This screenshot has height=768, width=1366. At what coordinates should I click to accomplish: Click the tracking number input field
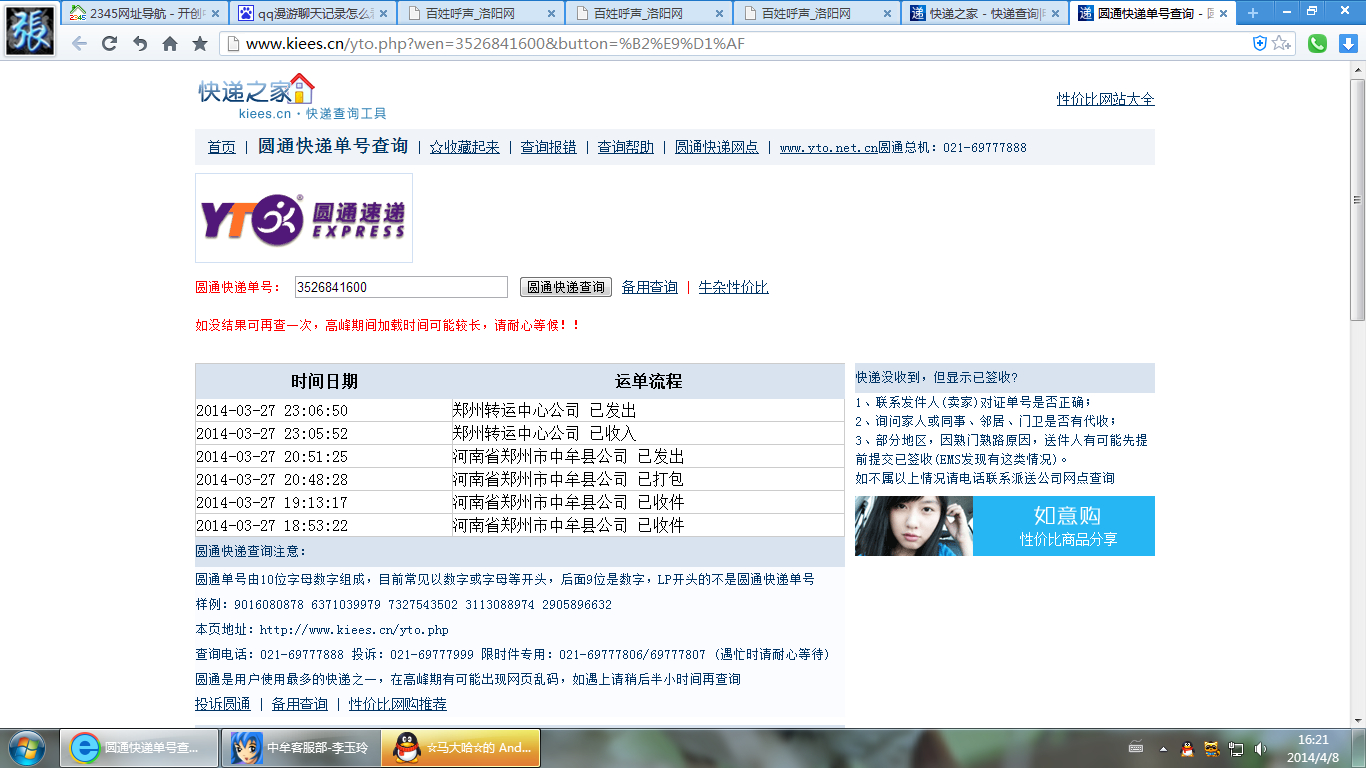pyautogui.click(x=401, y=287)
